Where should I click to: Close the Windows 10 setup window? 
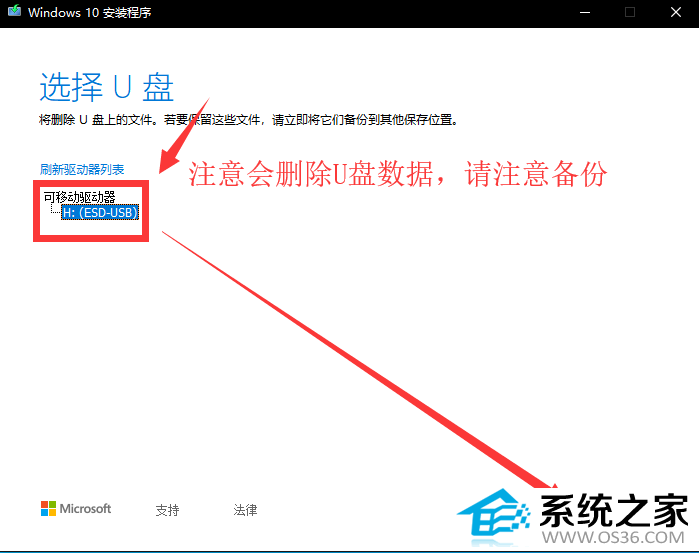(676, 12)
